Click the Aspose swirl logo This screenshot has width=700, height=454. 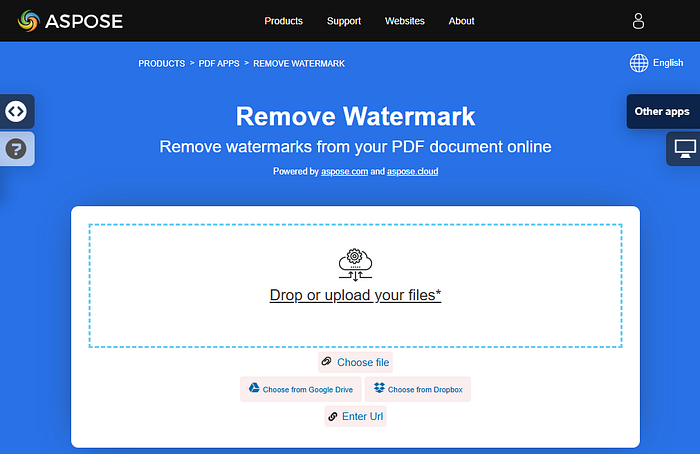tap(29, 21)
